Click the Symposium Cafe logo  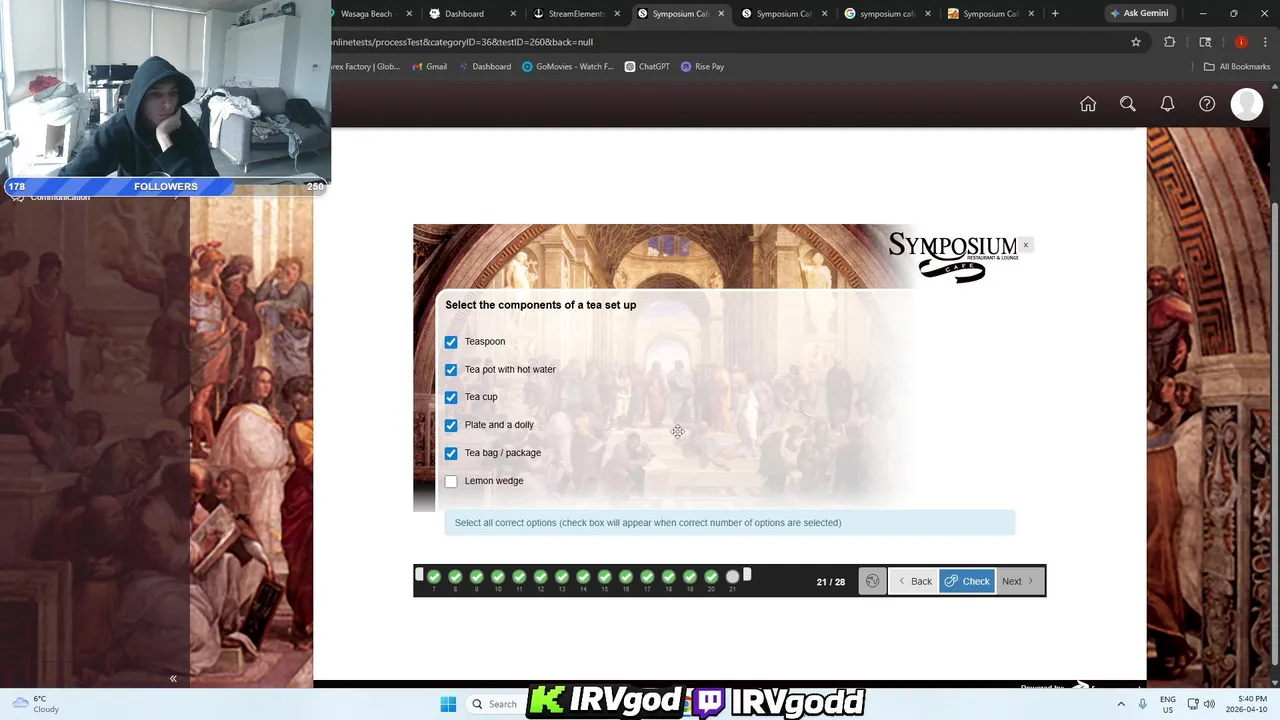coord(952,257)
